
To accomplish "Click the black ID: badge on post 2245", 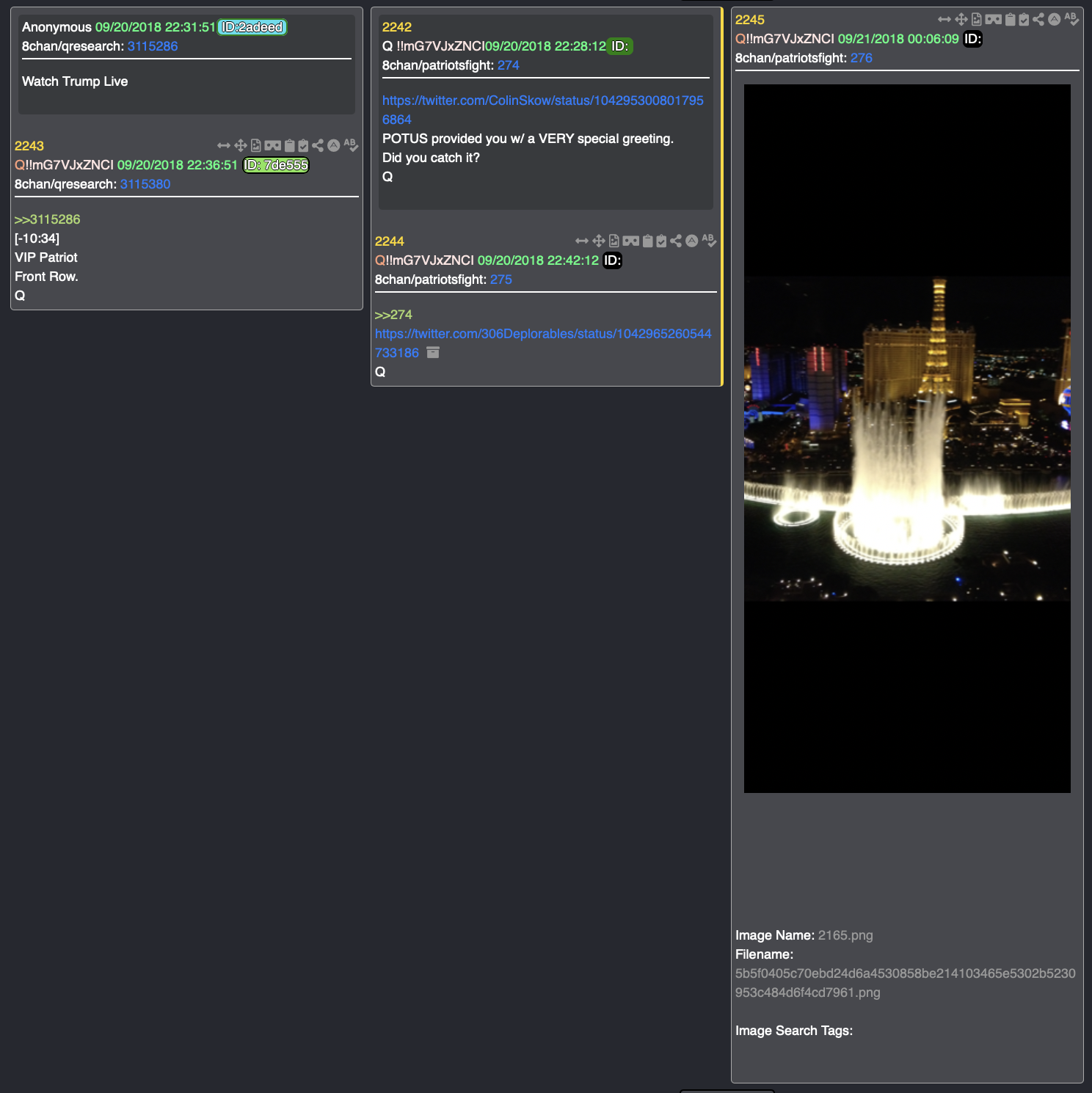I will click(x=973, y=39).
